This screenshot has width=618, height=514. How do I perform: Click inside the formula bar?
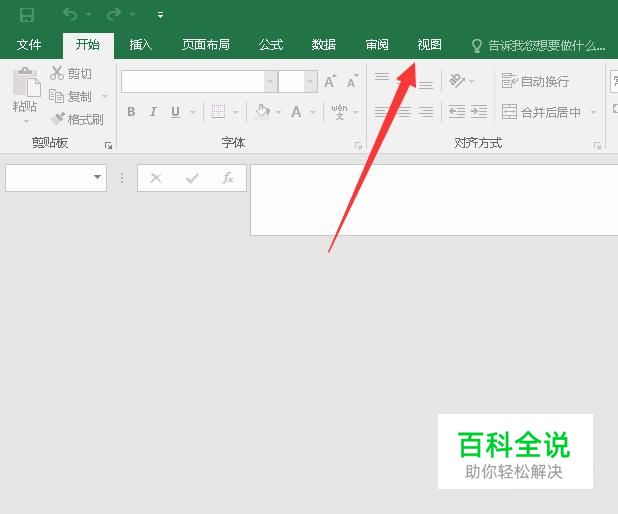pyautogui.click(x=434, y=200)
